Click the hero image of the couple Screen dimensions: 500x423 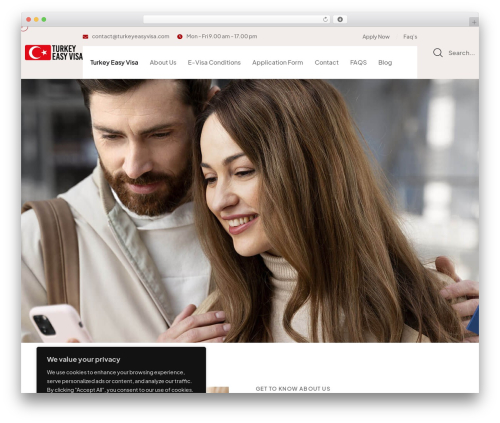pyautogui.click(x=250, y=211)
